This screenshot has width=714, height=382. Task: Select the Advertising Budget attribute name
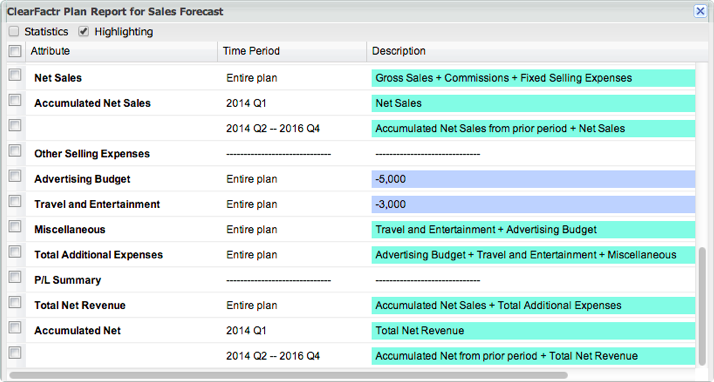pos(82,179)
